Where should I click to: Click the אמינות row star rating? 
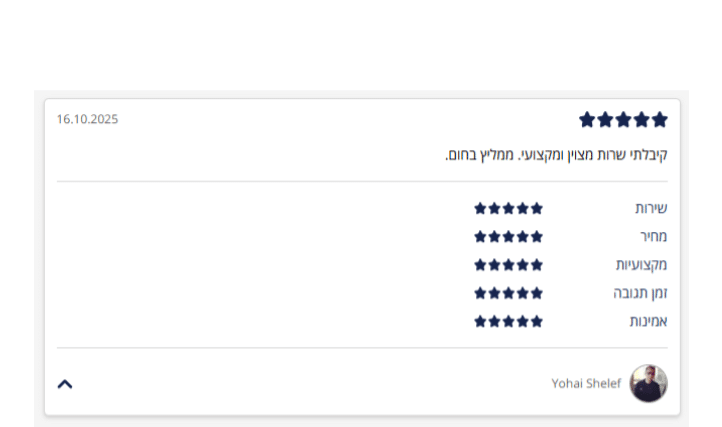click(x=509, y=321)
